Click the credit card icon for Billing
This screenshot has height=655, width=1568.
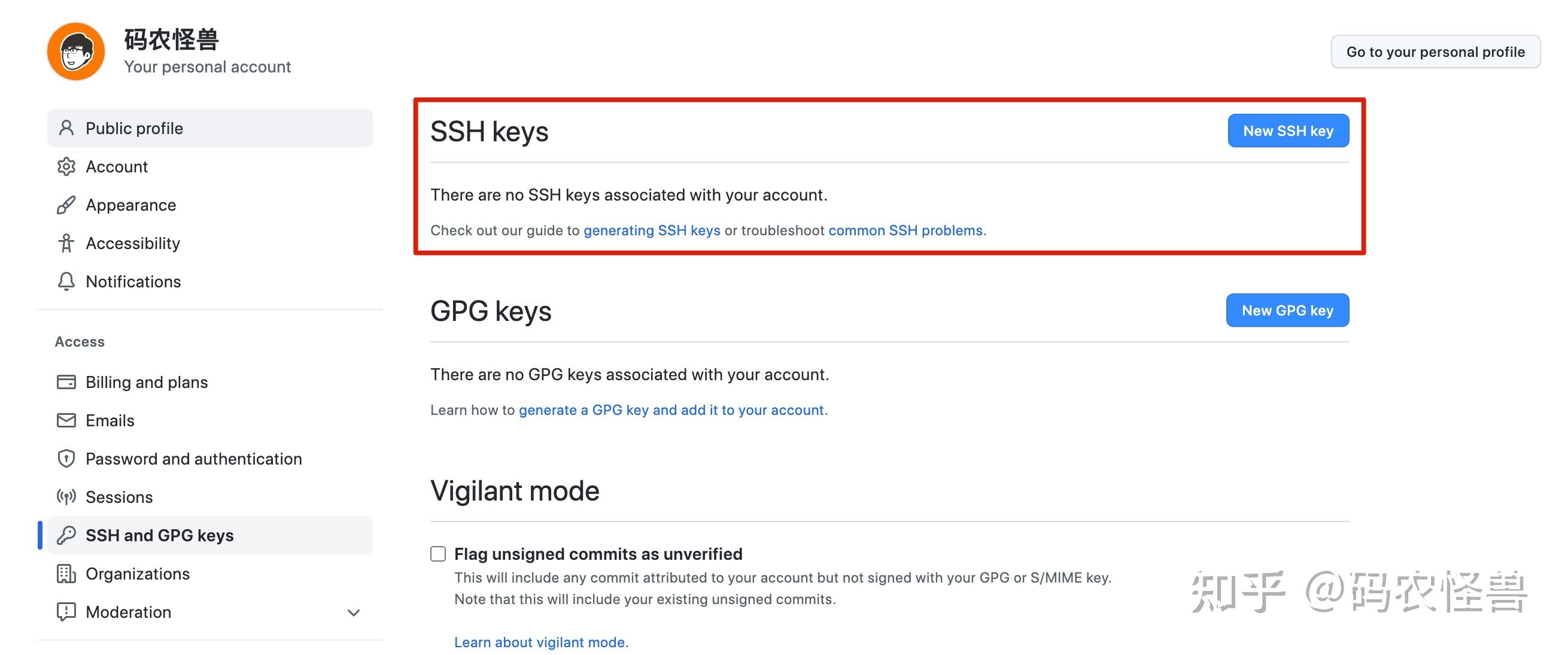[66, 383]
